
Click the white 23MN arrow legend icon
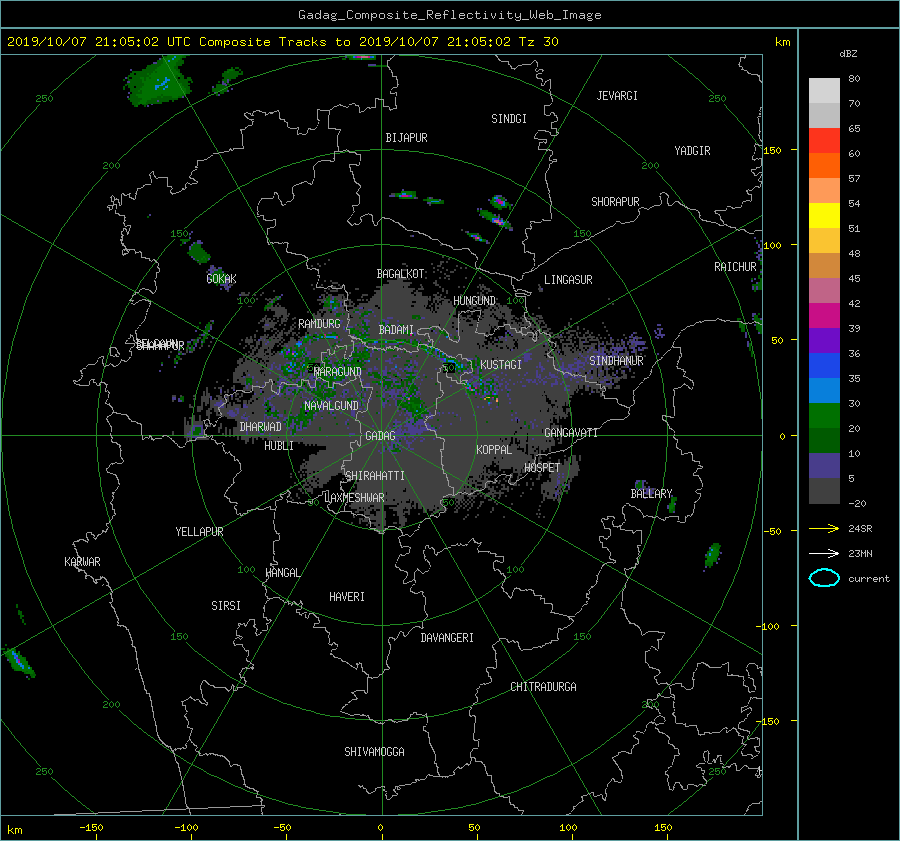(x=824, y=553)
